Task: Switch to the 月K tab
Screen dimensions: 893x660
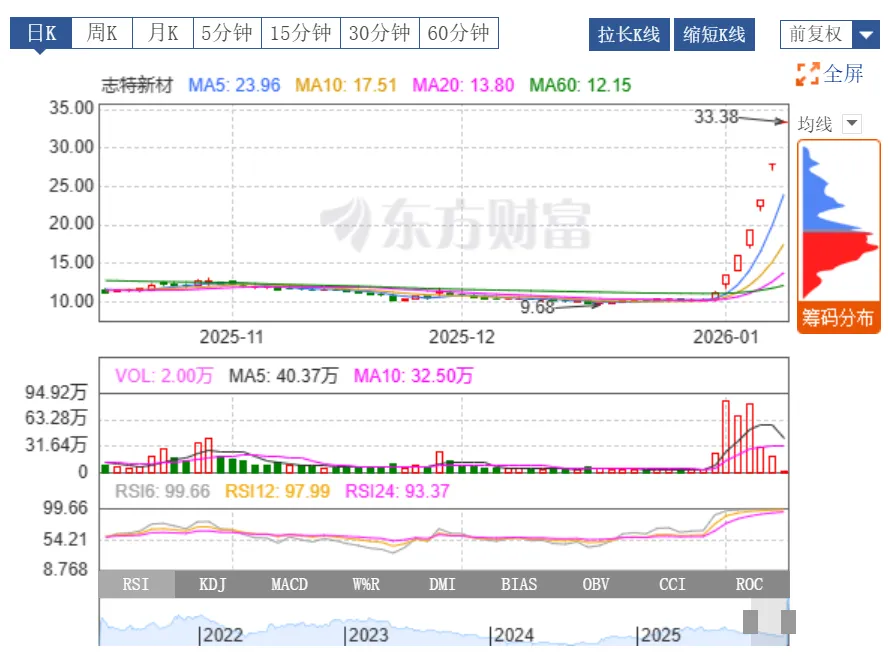Action: coord(163,33)
